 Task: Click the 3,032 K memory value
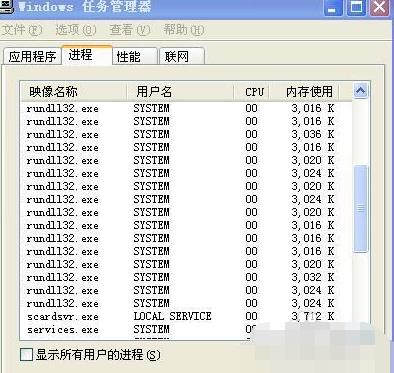pyautogui.click(x=312, y=277)
